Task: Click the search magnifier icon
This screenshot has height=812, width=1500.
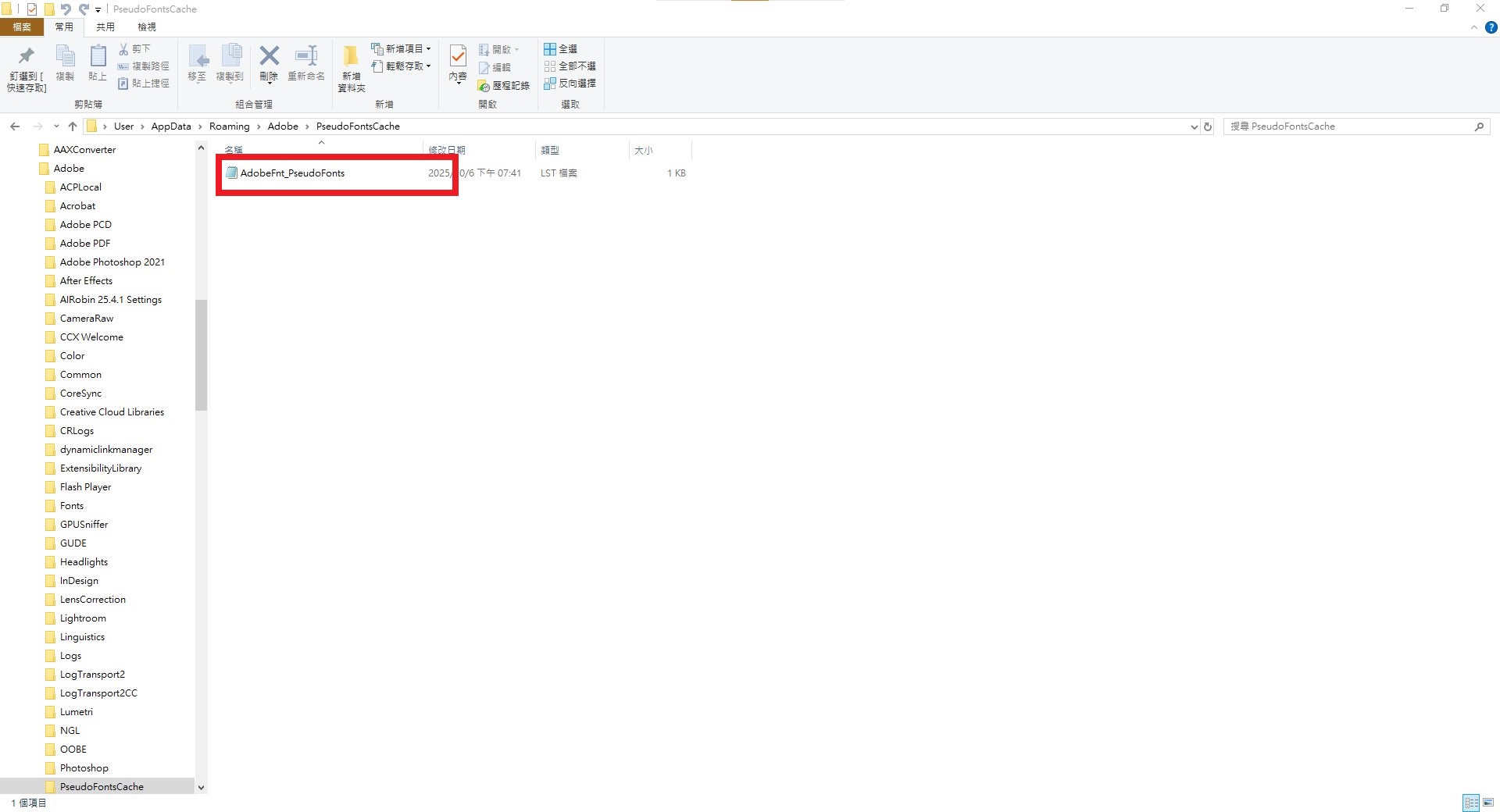Action: pos(1479,126)
